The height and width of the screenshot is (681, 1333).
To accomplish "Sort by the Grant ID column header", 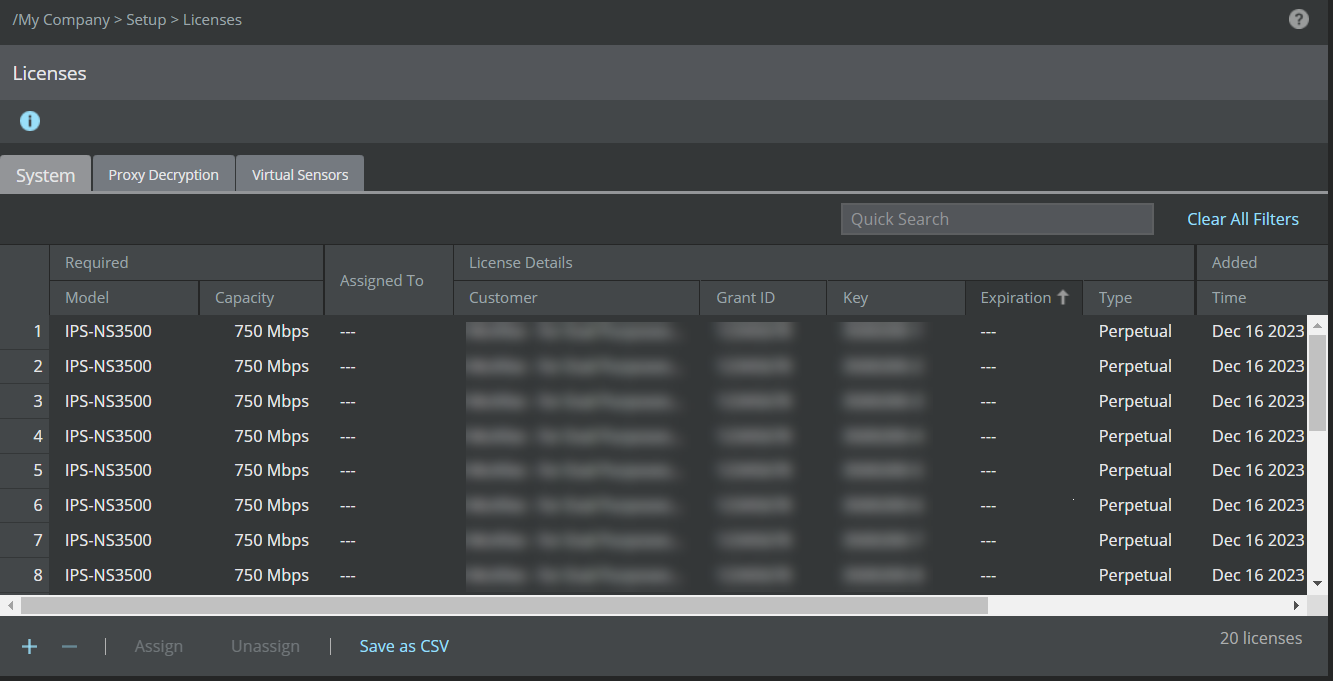I will pos(763,297).
